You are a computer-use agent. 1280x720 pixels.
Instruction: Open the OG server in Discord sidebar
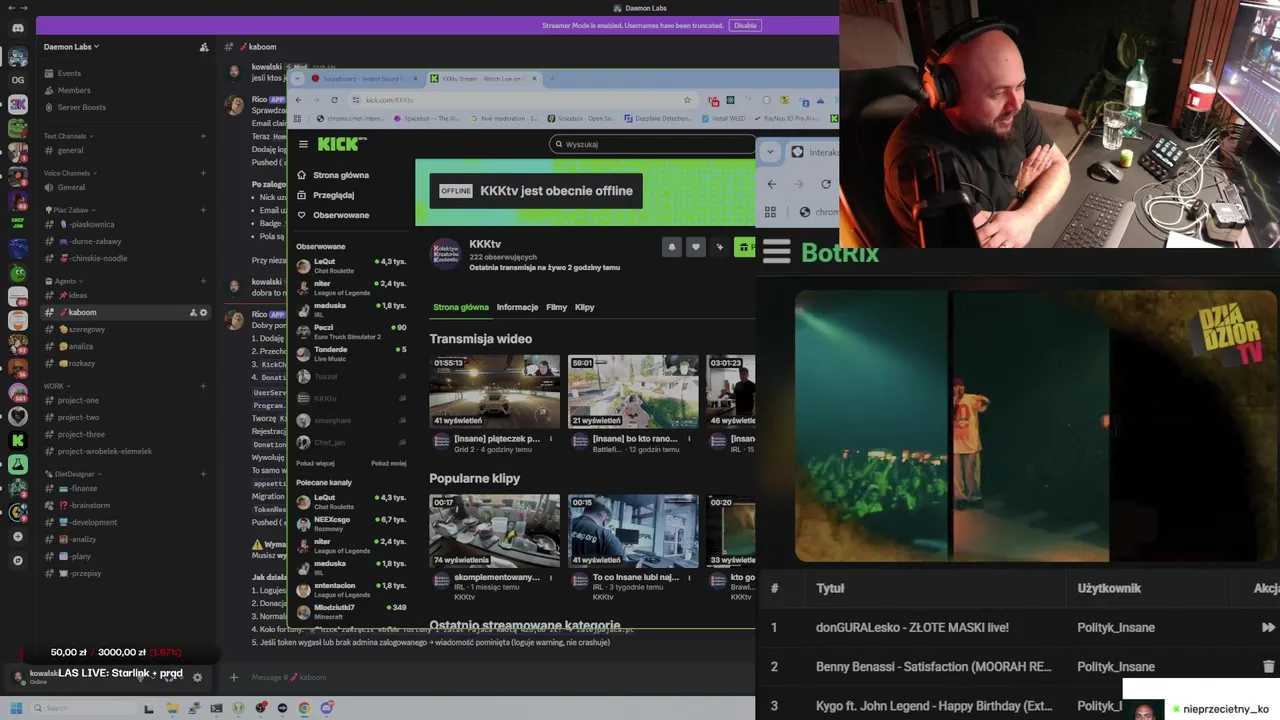pyautogui.click(x=18, y=80)
